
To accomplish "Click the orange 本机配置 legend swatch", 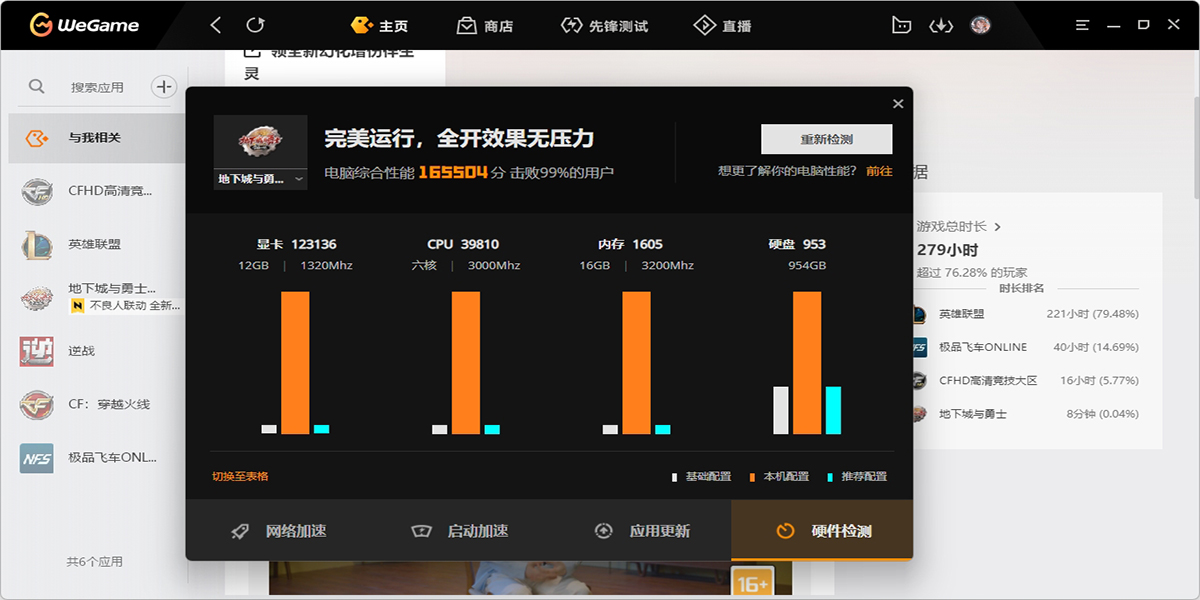I will (x=752, y=477).
